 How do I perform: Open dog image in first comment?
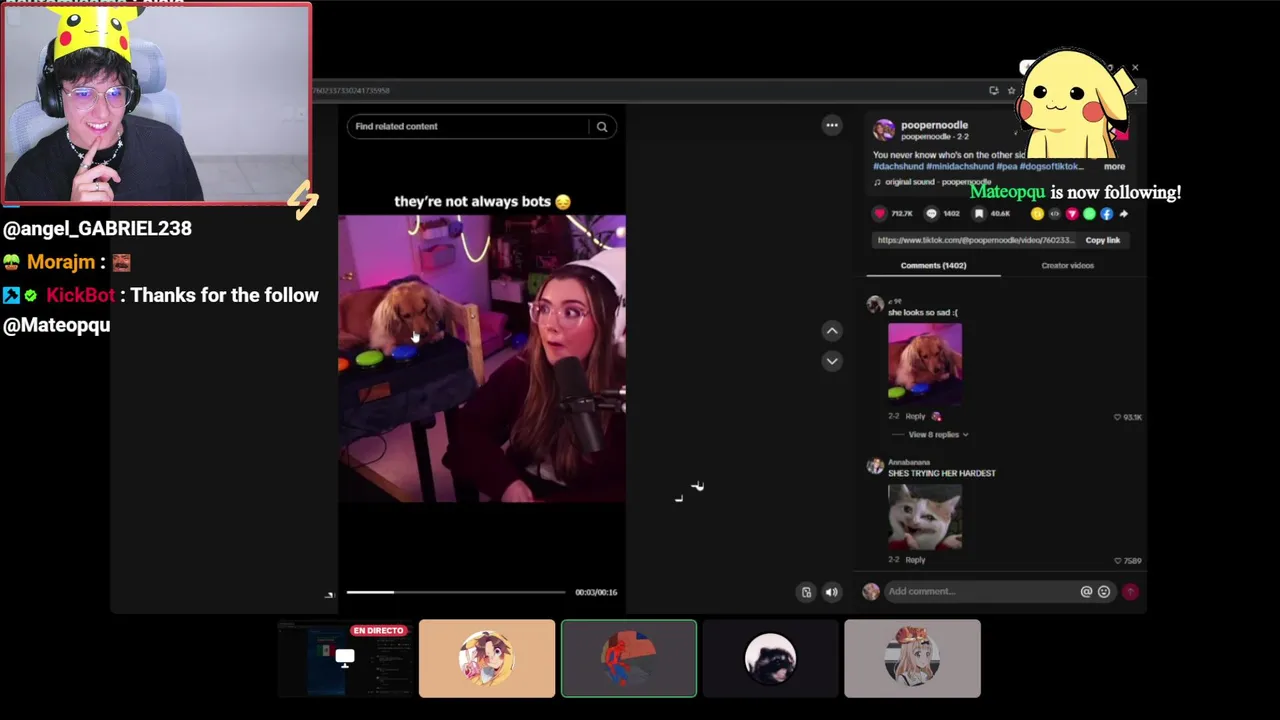pos(925,362)
